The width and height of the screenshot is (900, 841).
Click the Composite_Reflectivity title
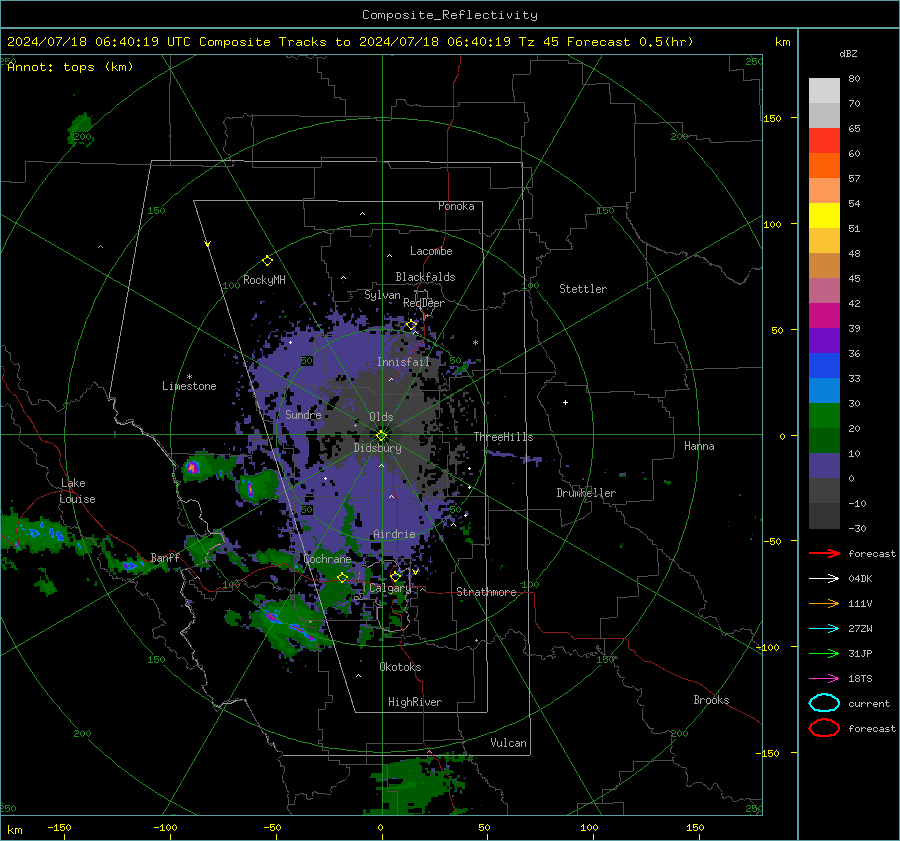tap(450, 15)
